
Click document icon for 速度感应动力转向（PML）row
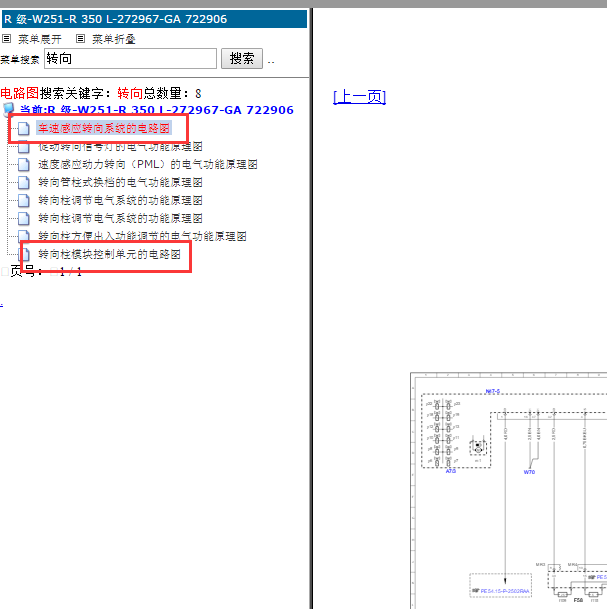pos(24,164)
